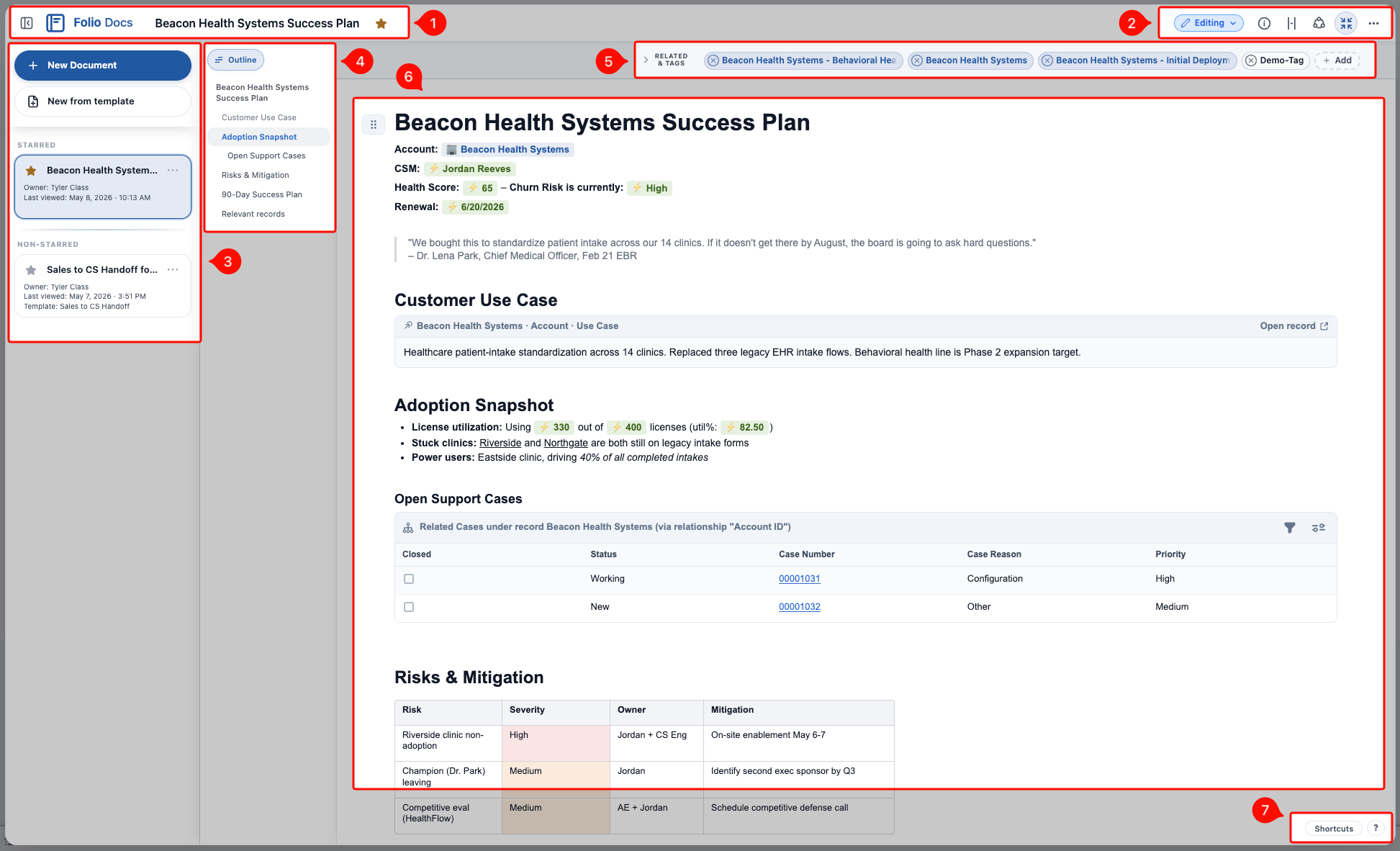The width and height of the screenshot is (1400, 851).
Task: Click the question mark help button
Action: (1376, 828)
